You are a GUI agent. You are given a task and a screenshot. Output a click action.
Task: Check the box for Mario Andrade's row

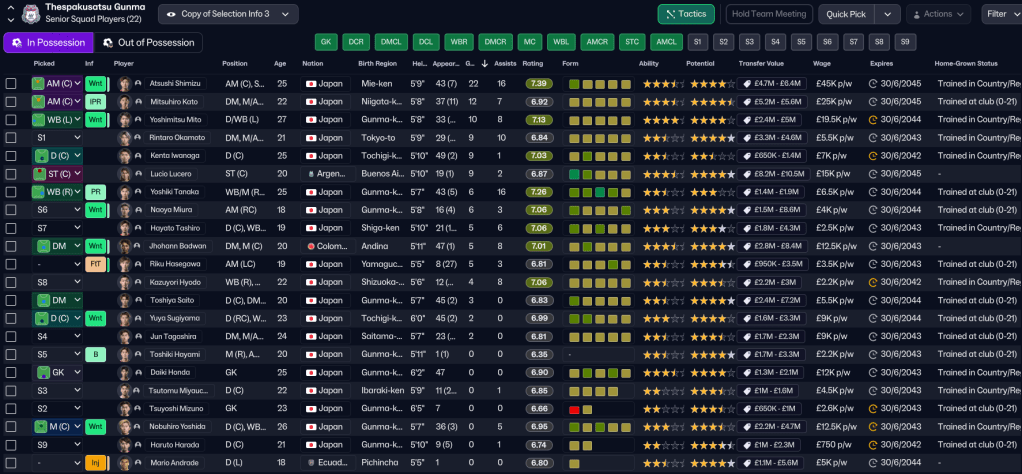[x=11, y=463]
